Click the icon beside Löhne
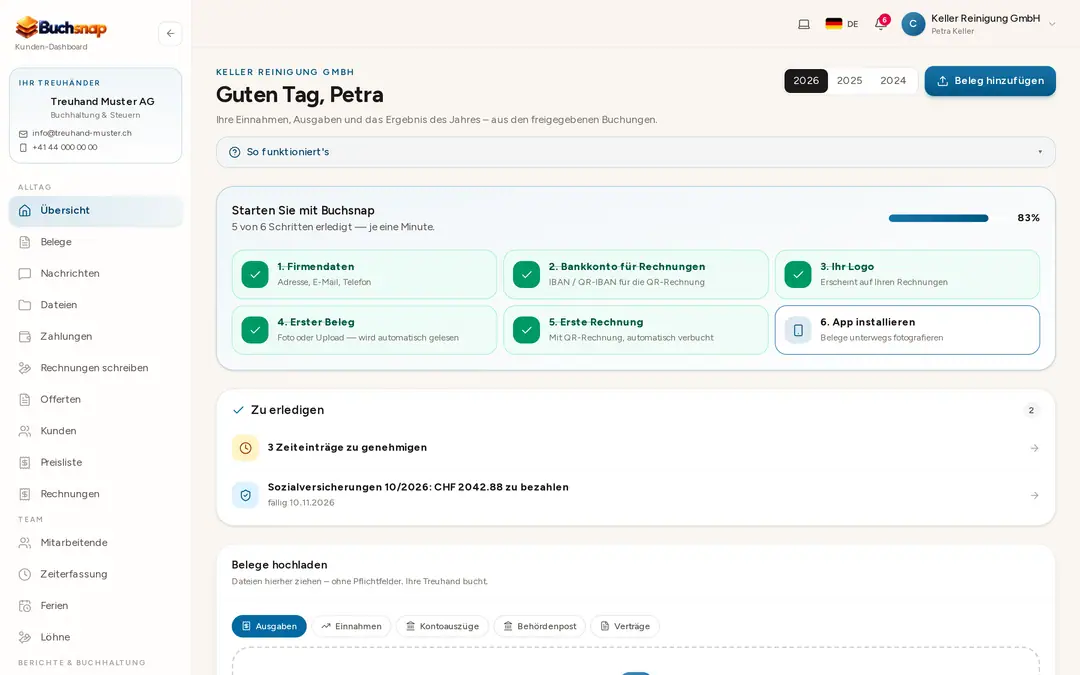This screenshot has height=675, width=1080. (25, 637)
